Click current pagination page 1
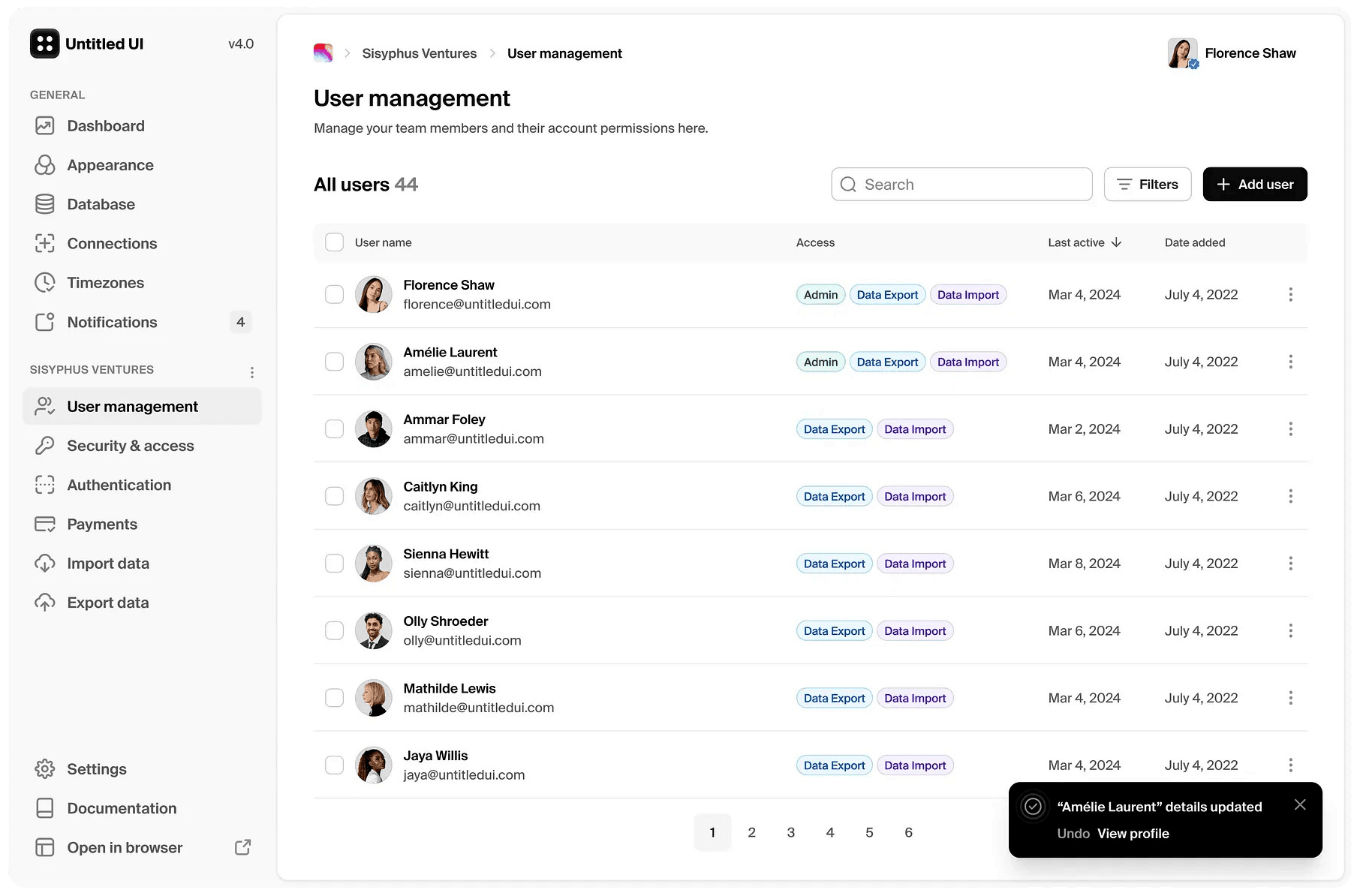Image resolution: width=1357 pixels, height=896 pixels. point(712,832)
